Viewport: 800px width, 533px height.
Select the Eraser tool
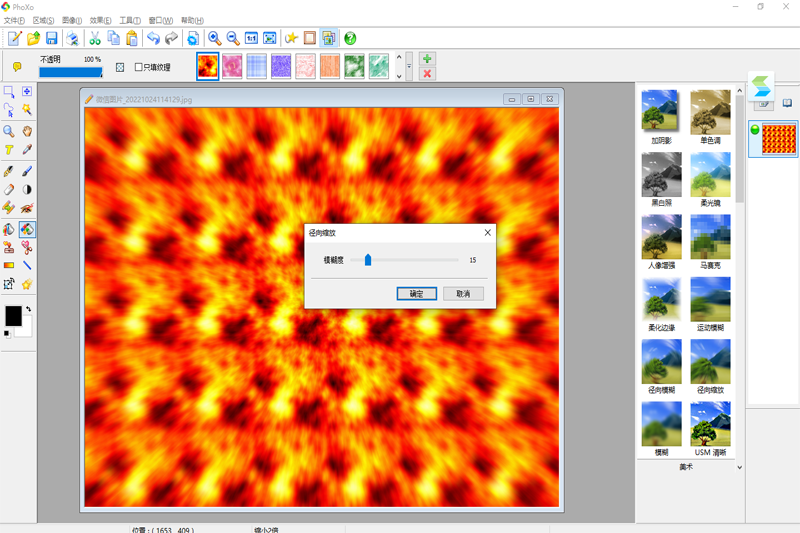(9, 190)
